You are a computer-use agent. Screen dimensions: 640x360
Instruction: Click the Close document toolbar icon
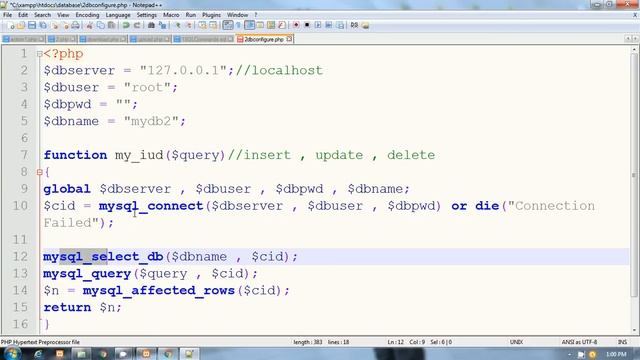click(x=55, y=25)
